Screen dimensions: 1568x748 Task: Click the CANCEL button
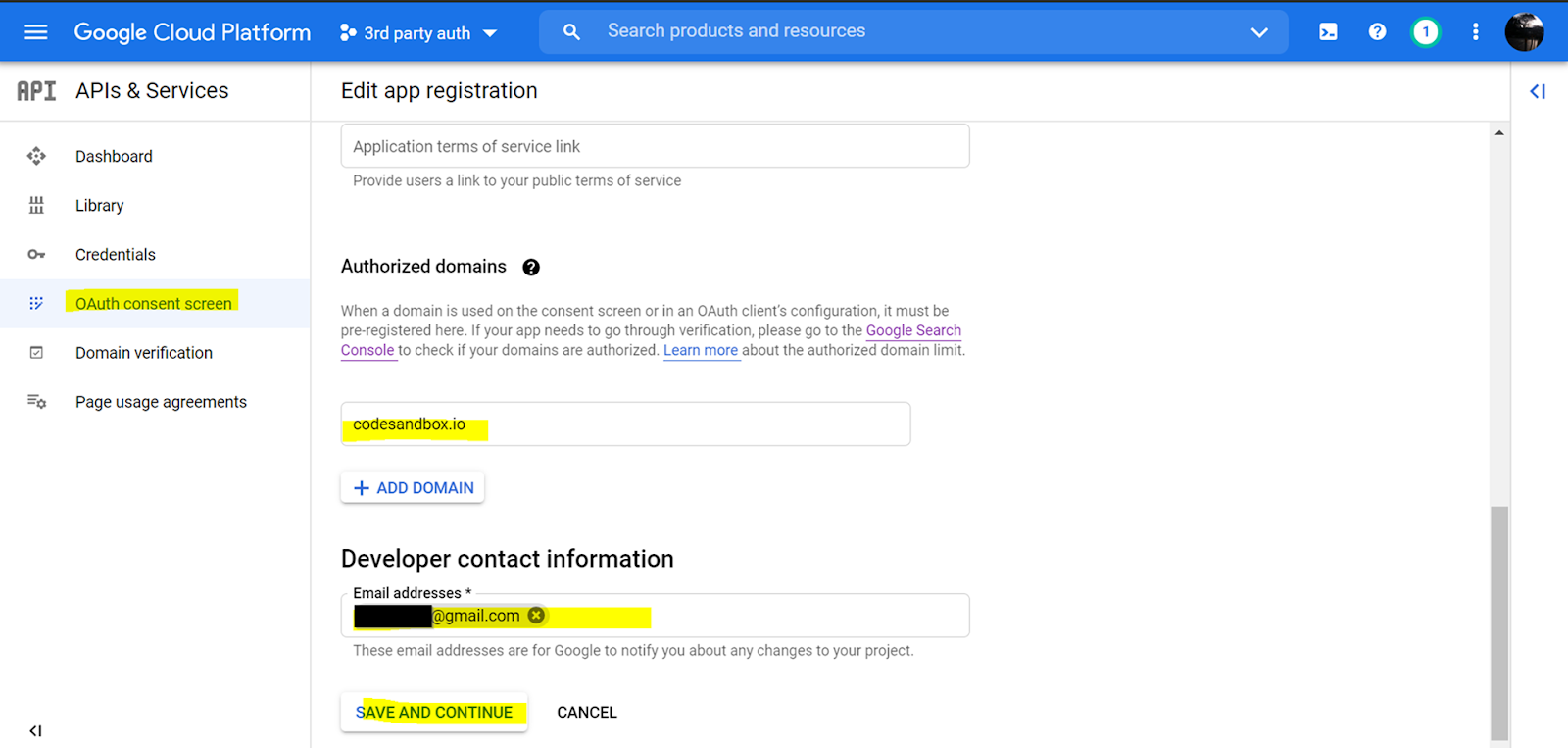(x=587, y=713)
